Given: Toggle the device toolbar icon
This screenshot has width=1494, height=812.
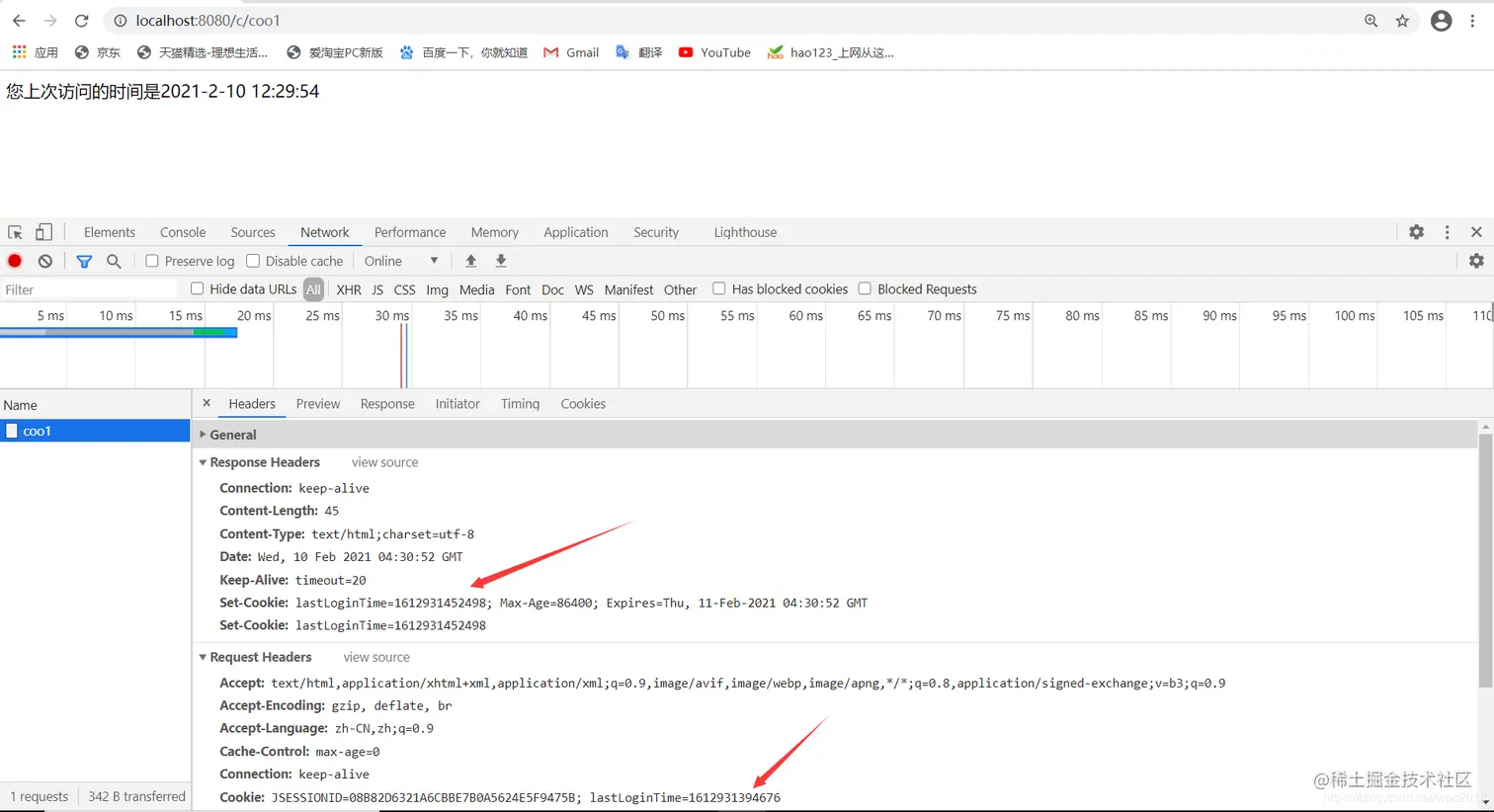Looking at the screenshot, I should 43,232.
